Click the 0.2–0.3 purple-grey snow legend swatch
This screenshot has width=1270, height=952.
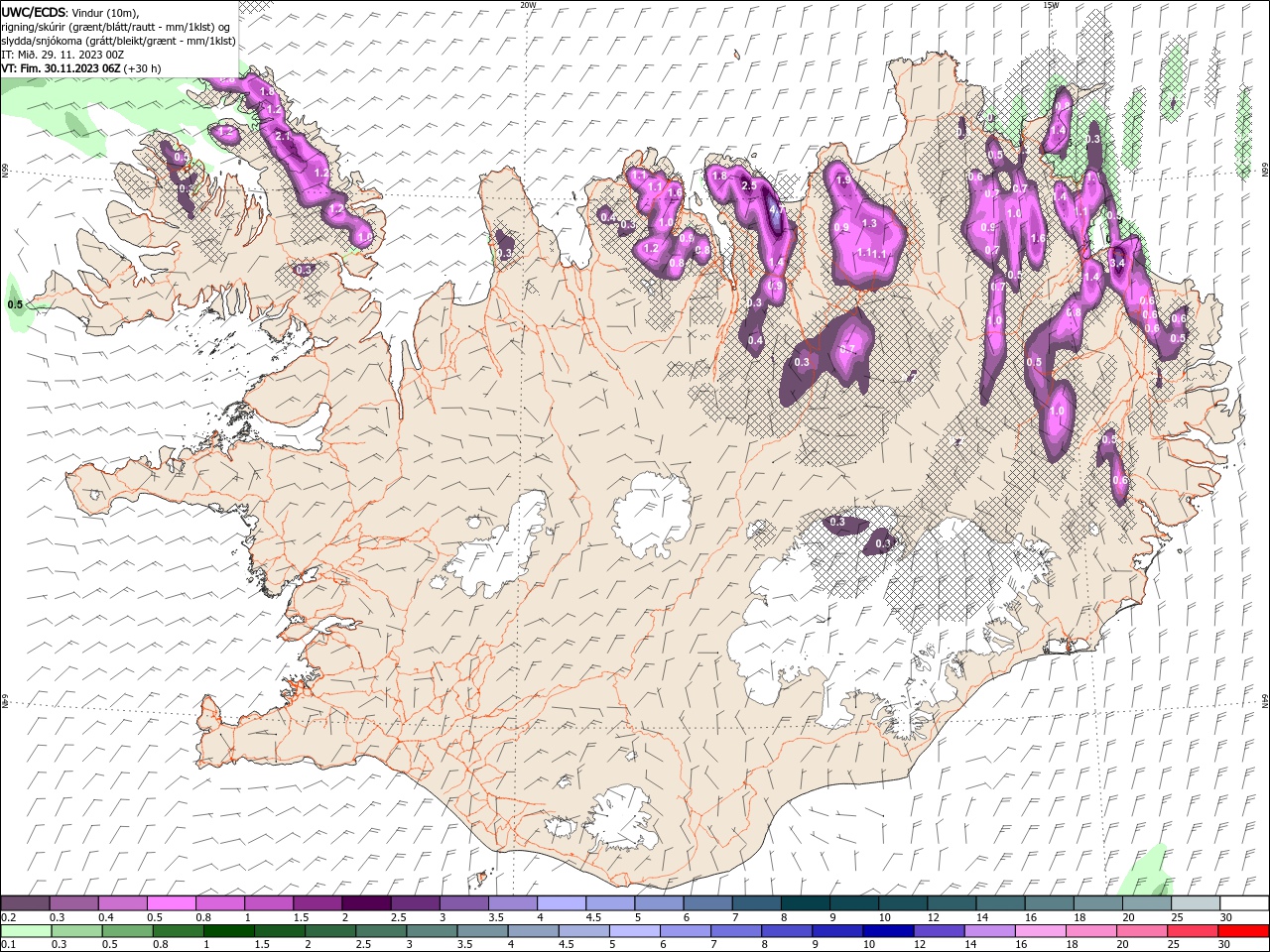[x=25, y=903]
